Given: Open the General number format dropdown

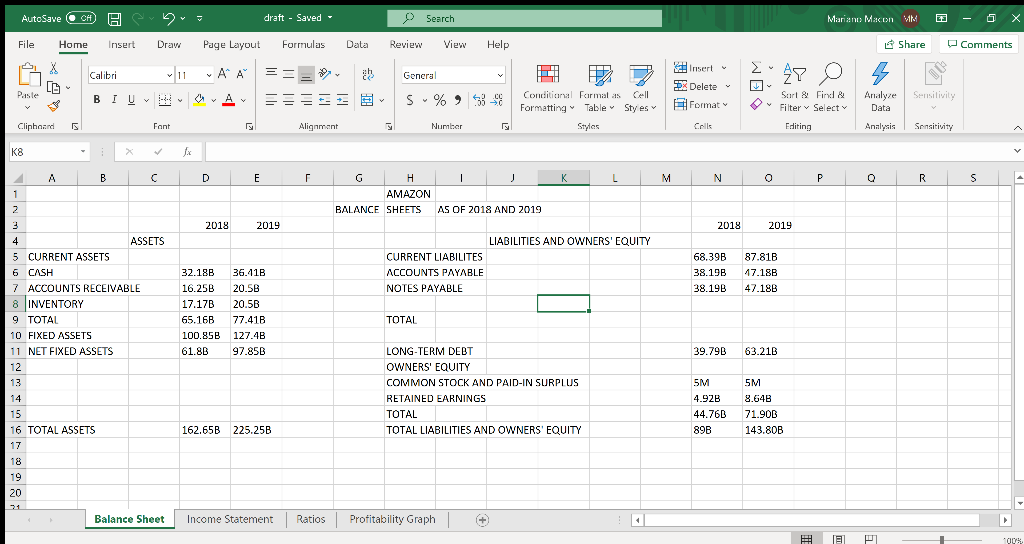Looking at the screenshot, I should click(500, 76).
